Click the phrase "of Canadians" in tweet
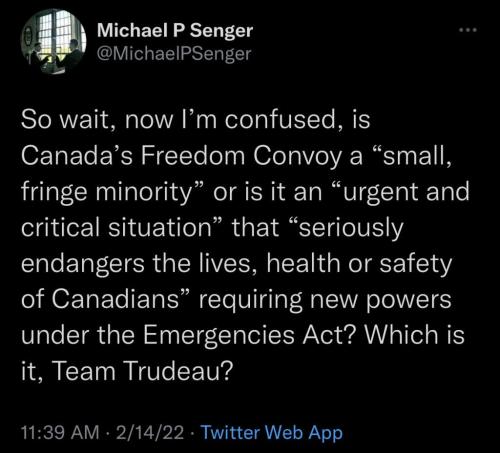This screenshot has width=500, height=453. pyautogui.click(x=105, y=298)
